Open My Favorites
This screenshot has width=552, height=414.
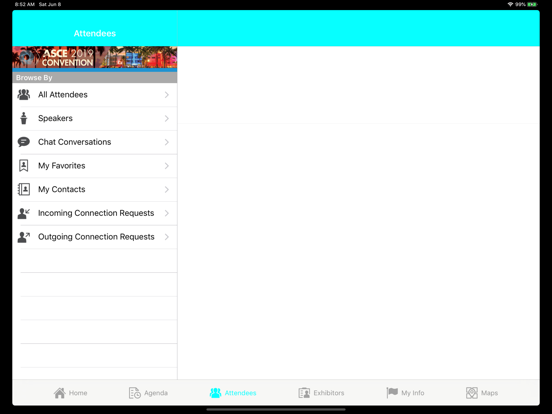[x=95, y=165]
